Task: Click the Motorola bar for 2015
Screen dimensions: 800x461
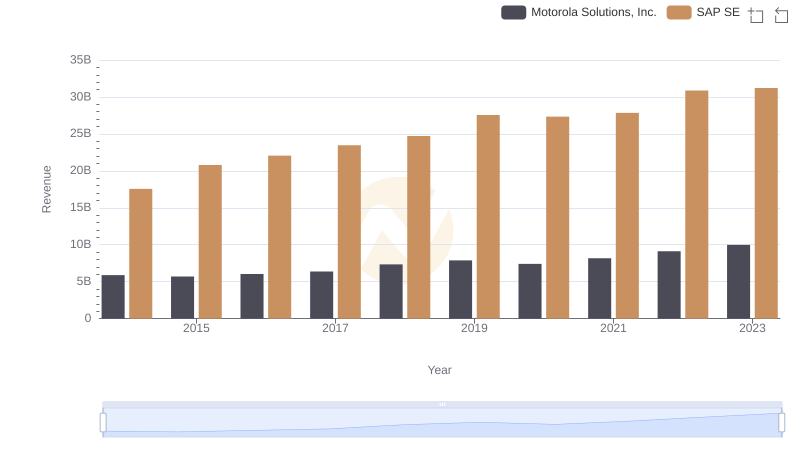Action: 183,297
